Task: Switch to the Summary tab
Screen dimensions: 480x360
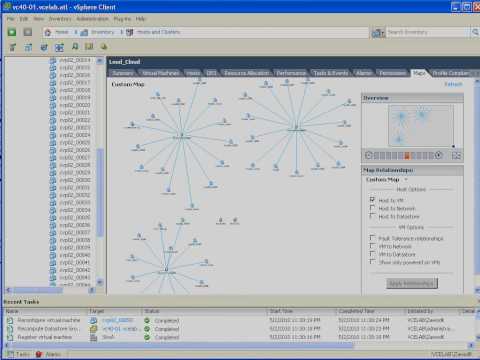Action: tap(123, 73)
